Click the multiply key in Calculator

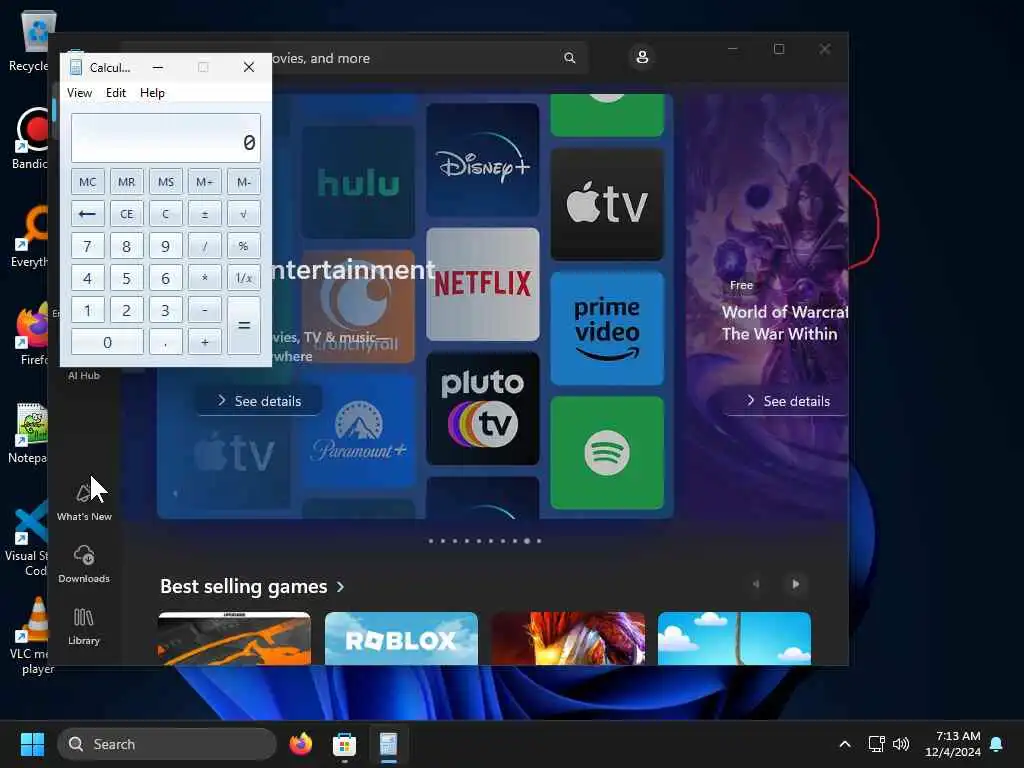click(204, 278)
